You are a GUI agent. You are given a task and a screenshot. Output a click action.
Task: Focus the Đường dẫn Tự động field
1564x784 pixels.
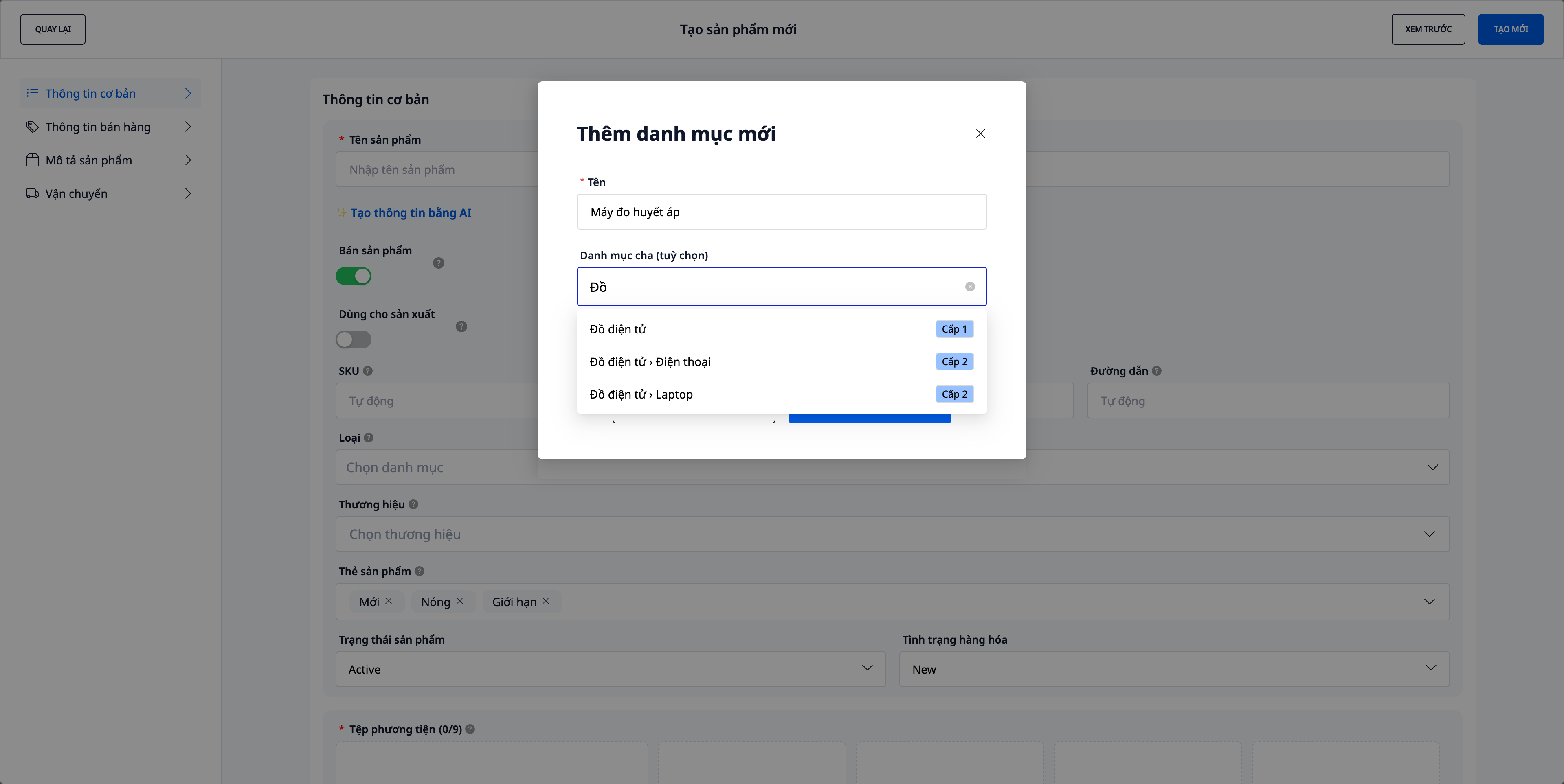(1268, 401)
